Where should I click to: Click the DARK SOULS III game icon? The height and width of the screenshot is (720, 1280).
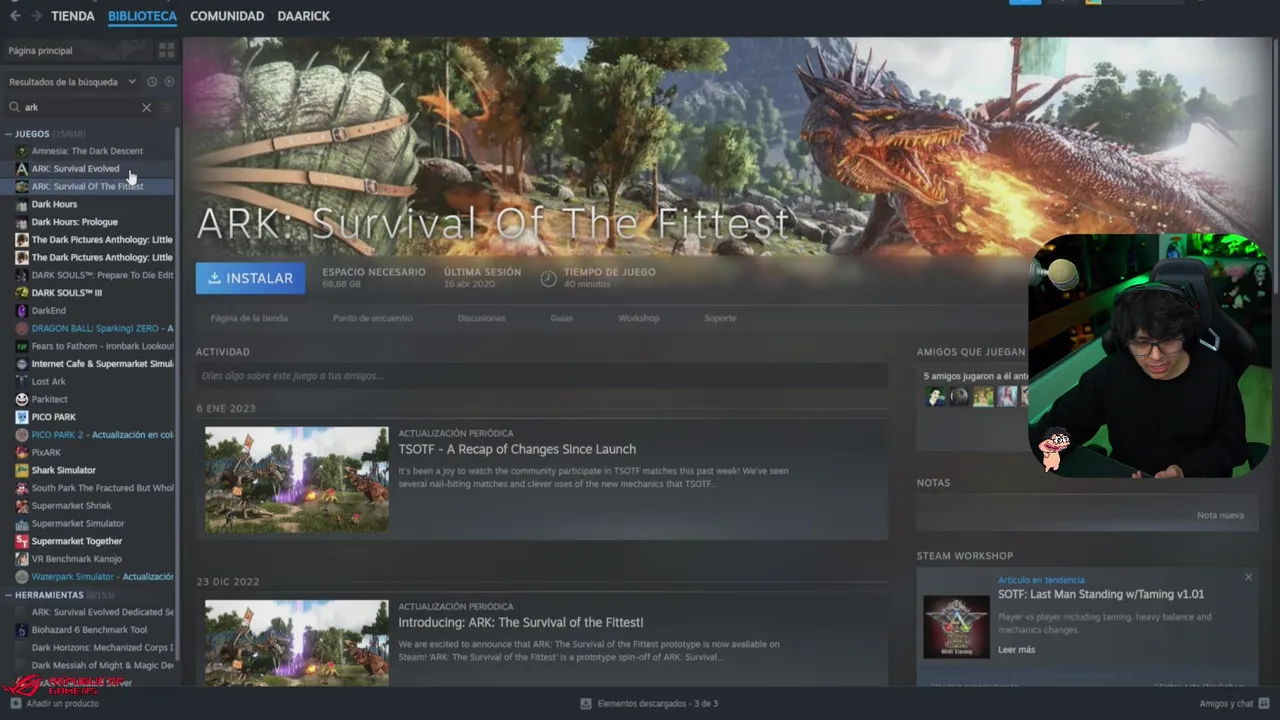[x=22, y=293]
